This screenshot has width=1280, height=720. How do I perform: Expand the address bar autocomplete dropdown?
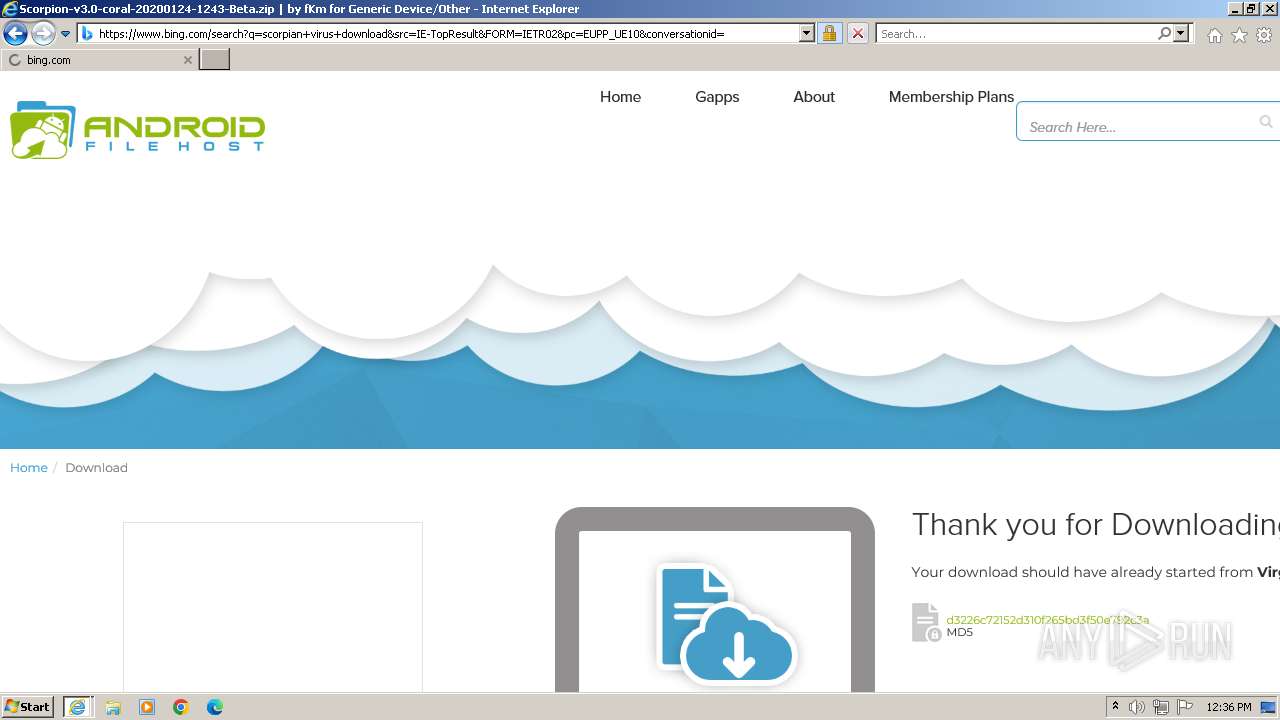[x=807, y=34]
